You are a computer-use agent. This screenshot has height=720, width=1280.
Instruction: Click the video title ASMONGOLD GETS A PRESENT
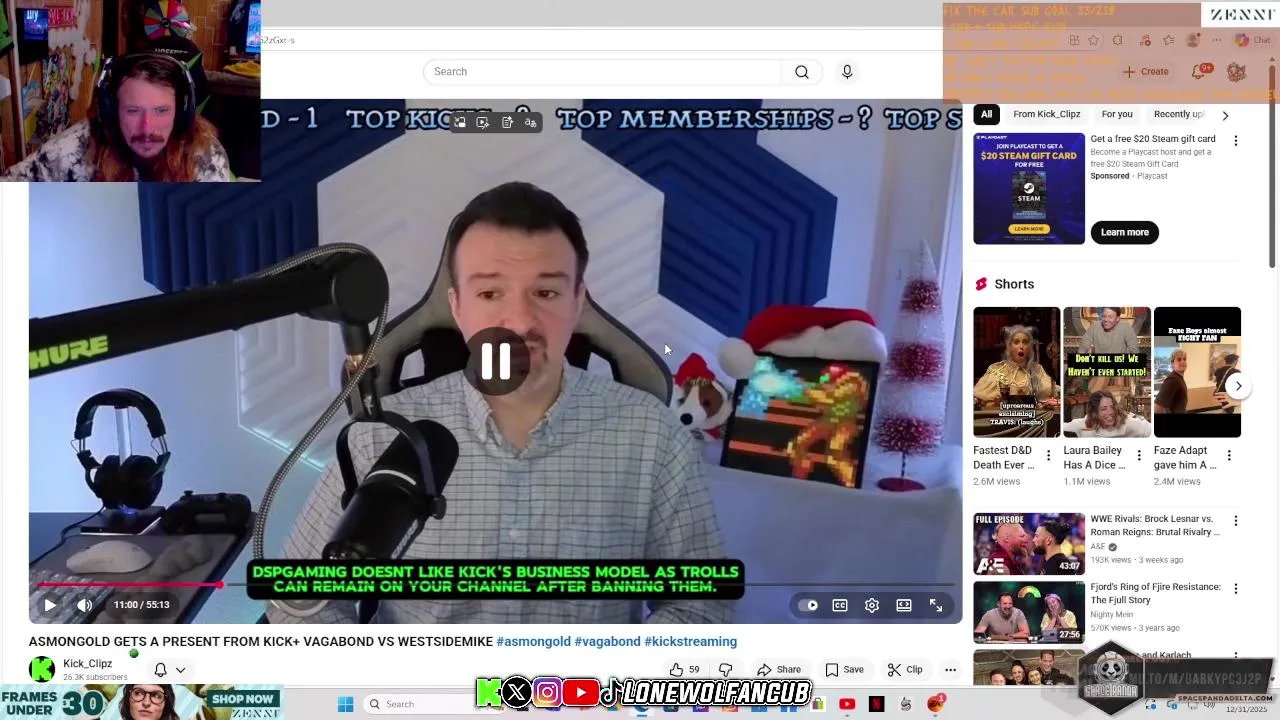tap(261, 642)
